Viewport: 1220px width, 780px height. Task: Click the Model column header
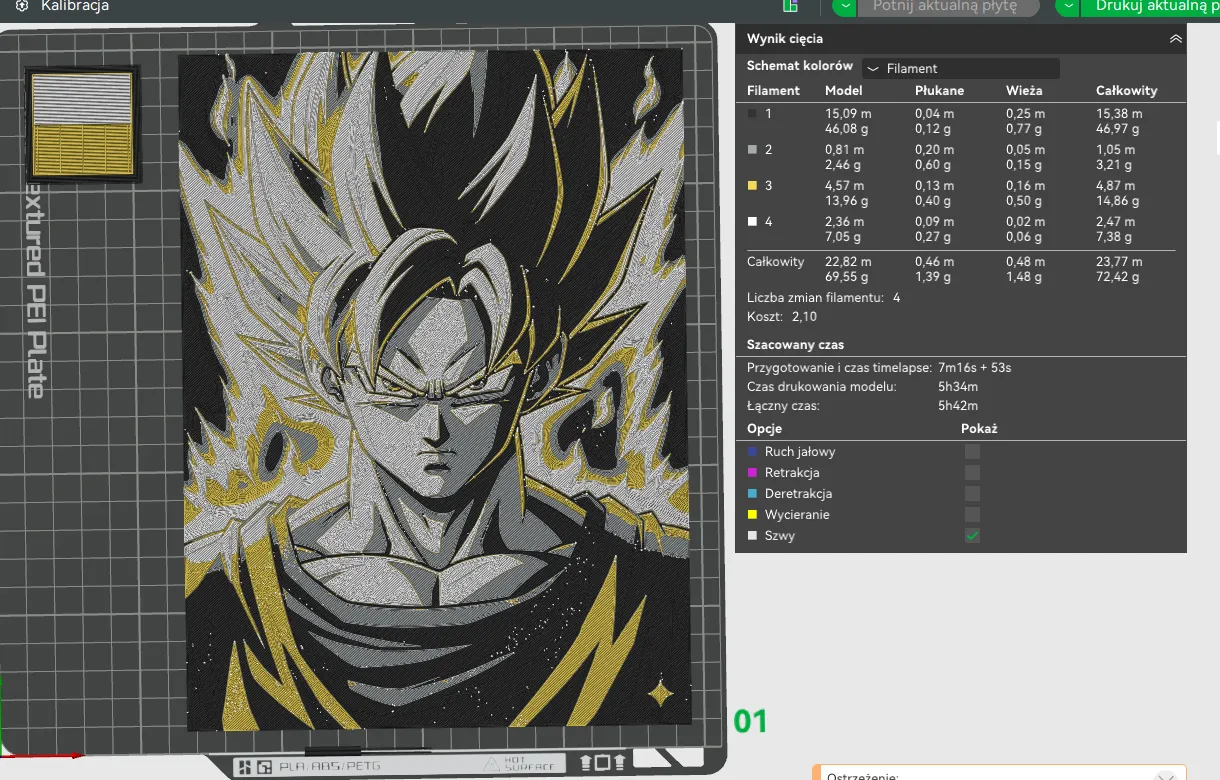[x=844, y=90]
